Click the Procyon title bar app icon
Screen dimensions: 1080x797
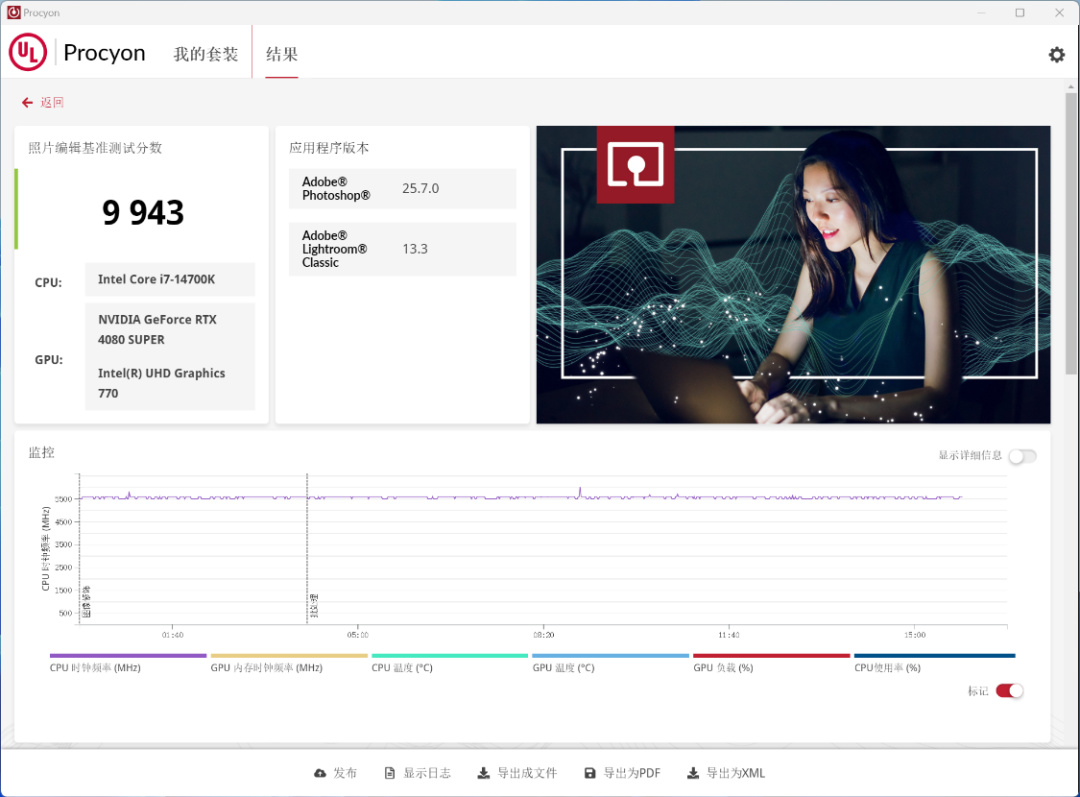click(x=13, y=12)
